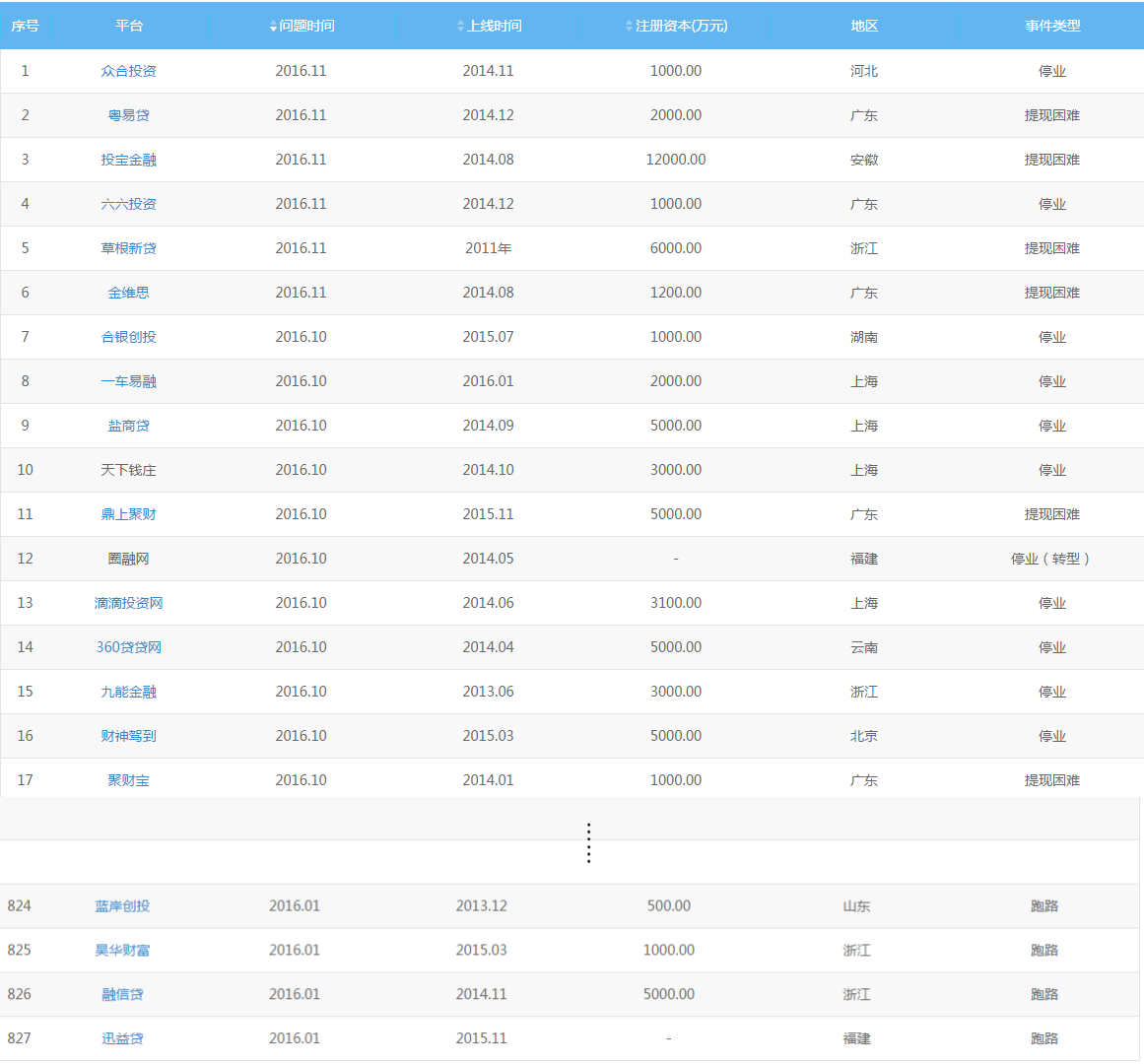Open the 投宝金融 platform link
Screen dimensions: 1144x1064
tap(128, 160)
